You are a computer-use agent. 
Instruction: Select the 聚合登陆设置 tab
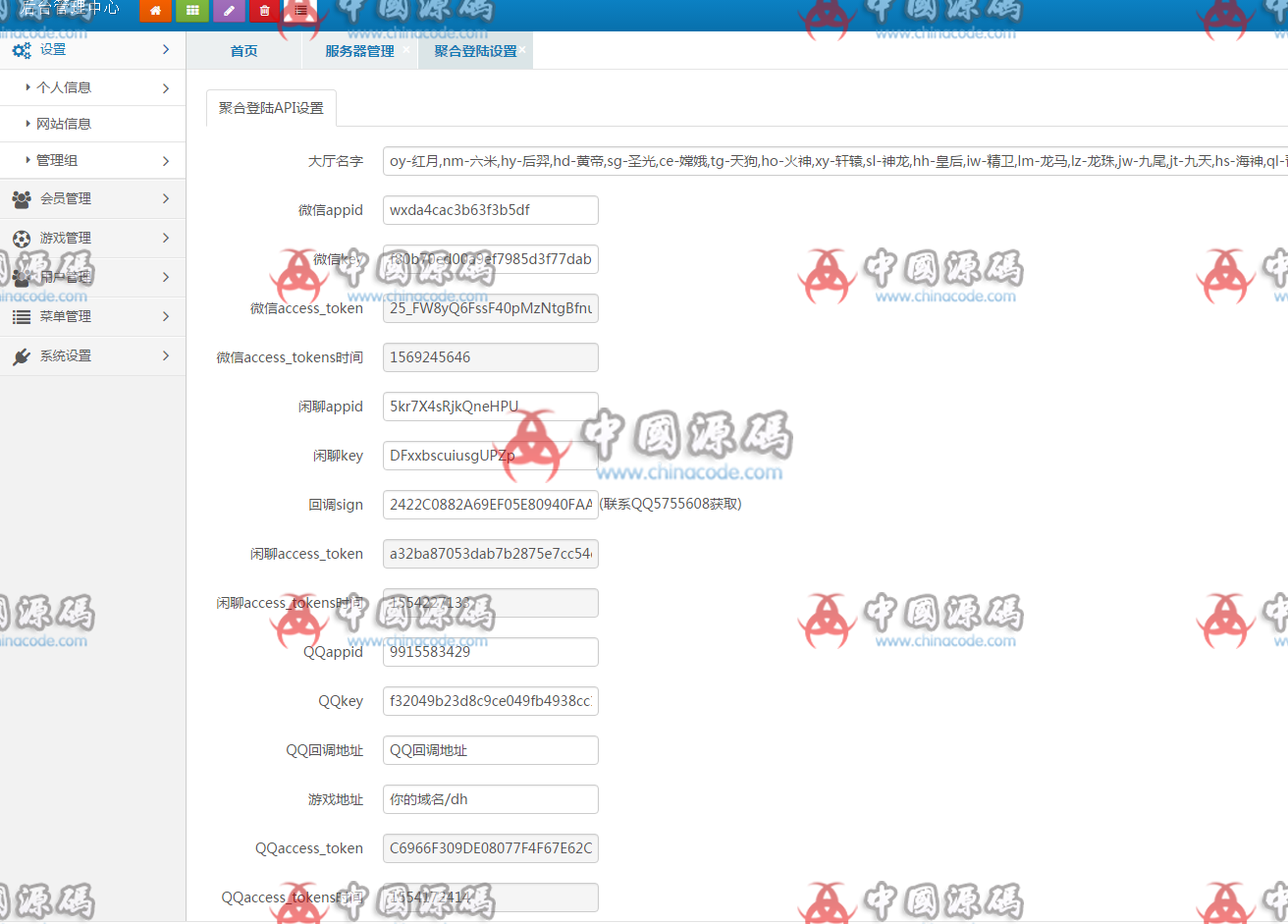(475, 51)
